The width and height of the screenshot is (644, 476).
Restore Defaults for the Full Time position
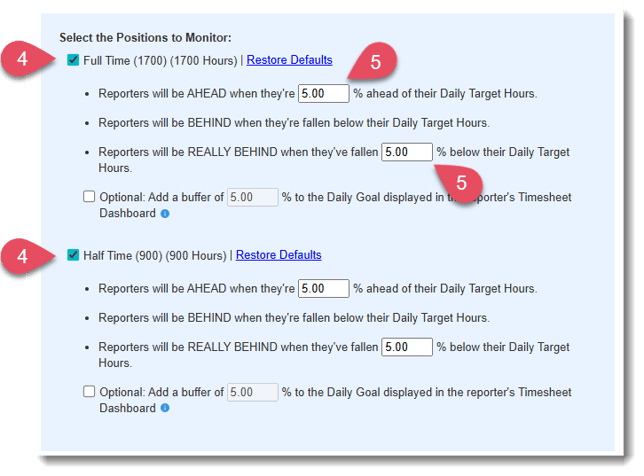point(289,60)
